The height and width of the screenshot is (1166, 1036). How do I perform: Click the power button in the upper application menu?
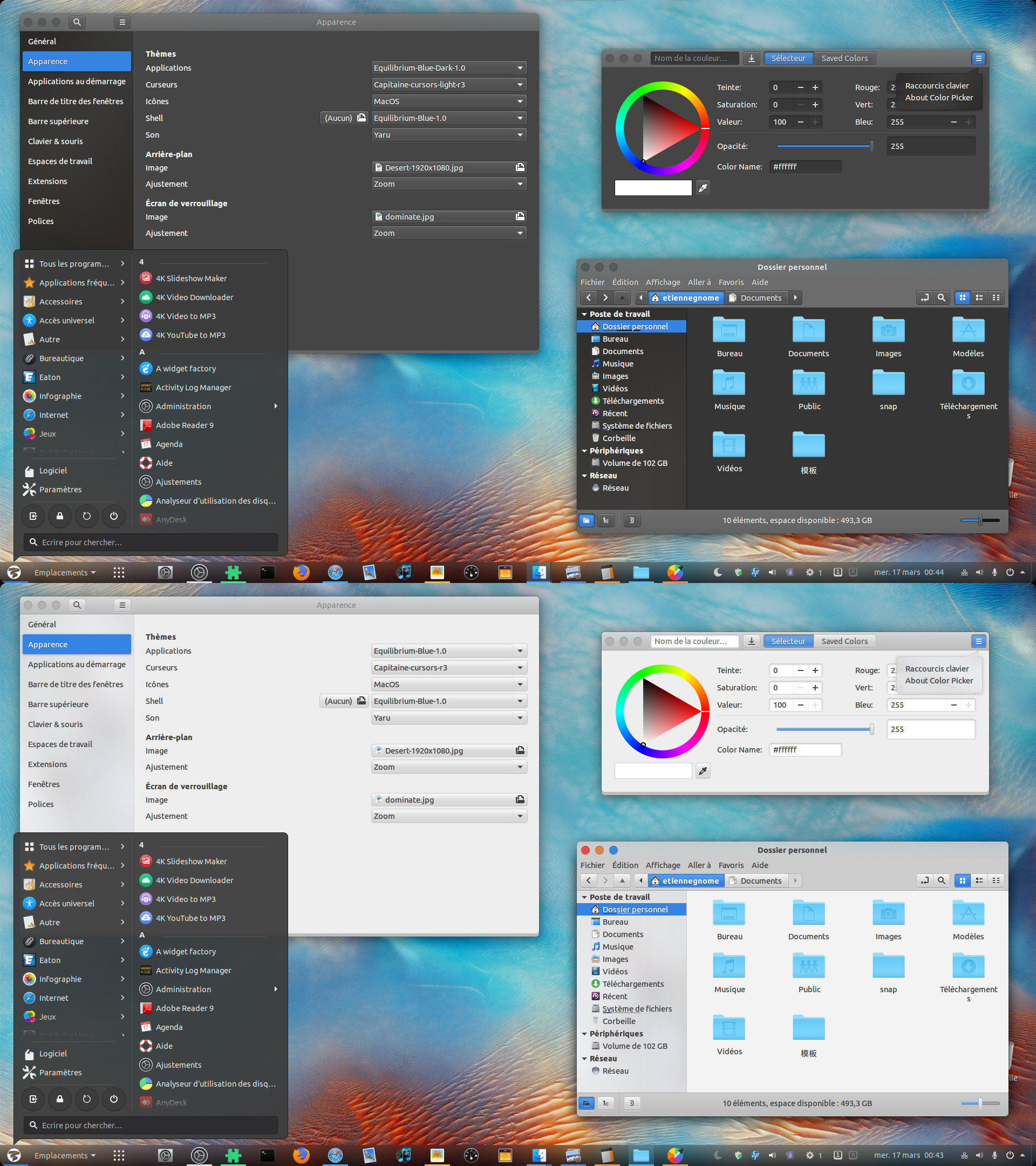[113, 516]
